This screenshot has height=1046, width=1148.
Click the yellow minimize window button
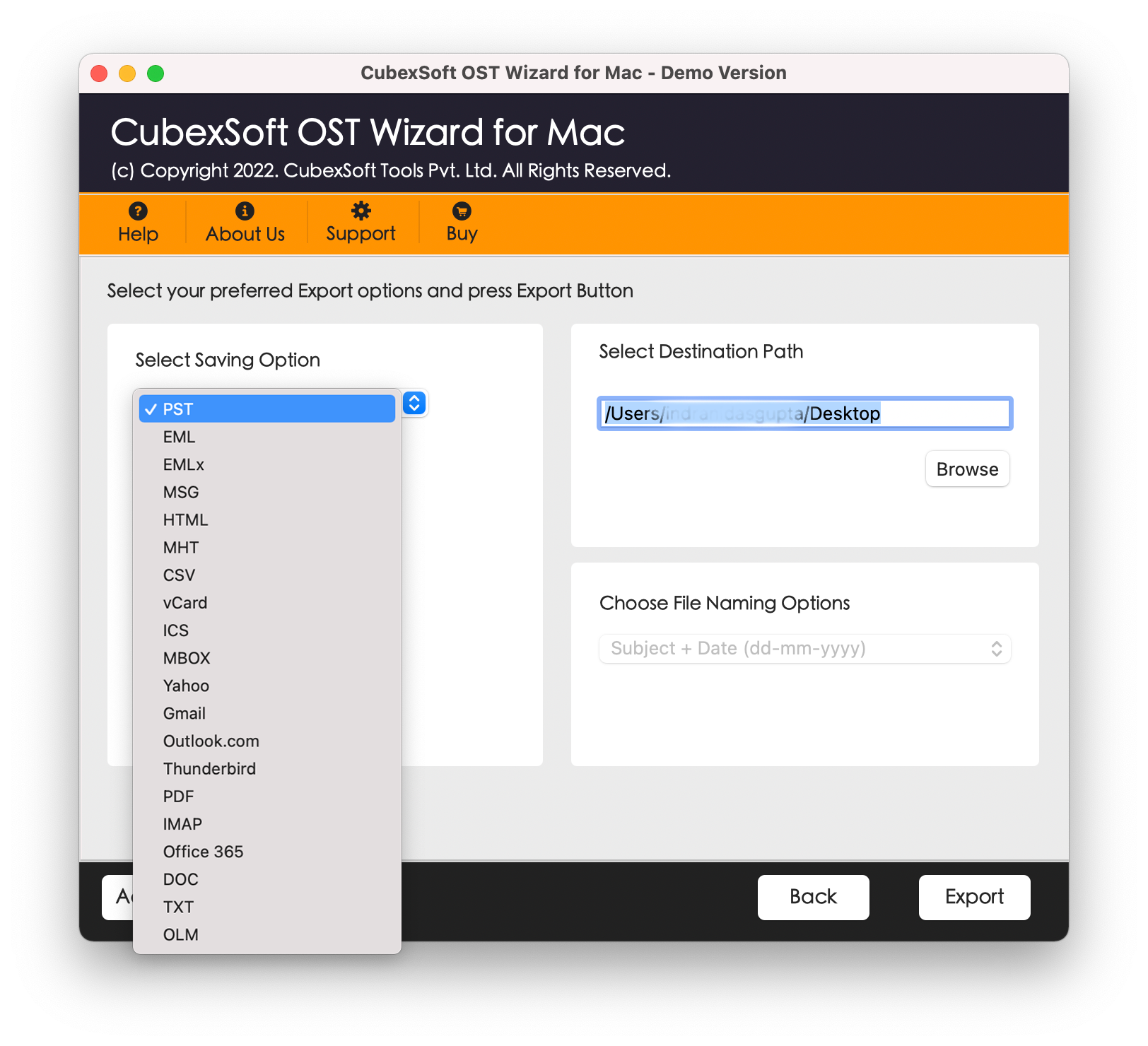pyautogui.click(x=127, y=74)
